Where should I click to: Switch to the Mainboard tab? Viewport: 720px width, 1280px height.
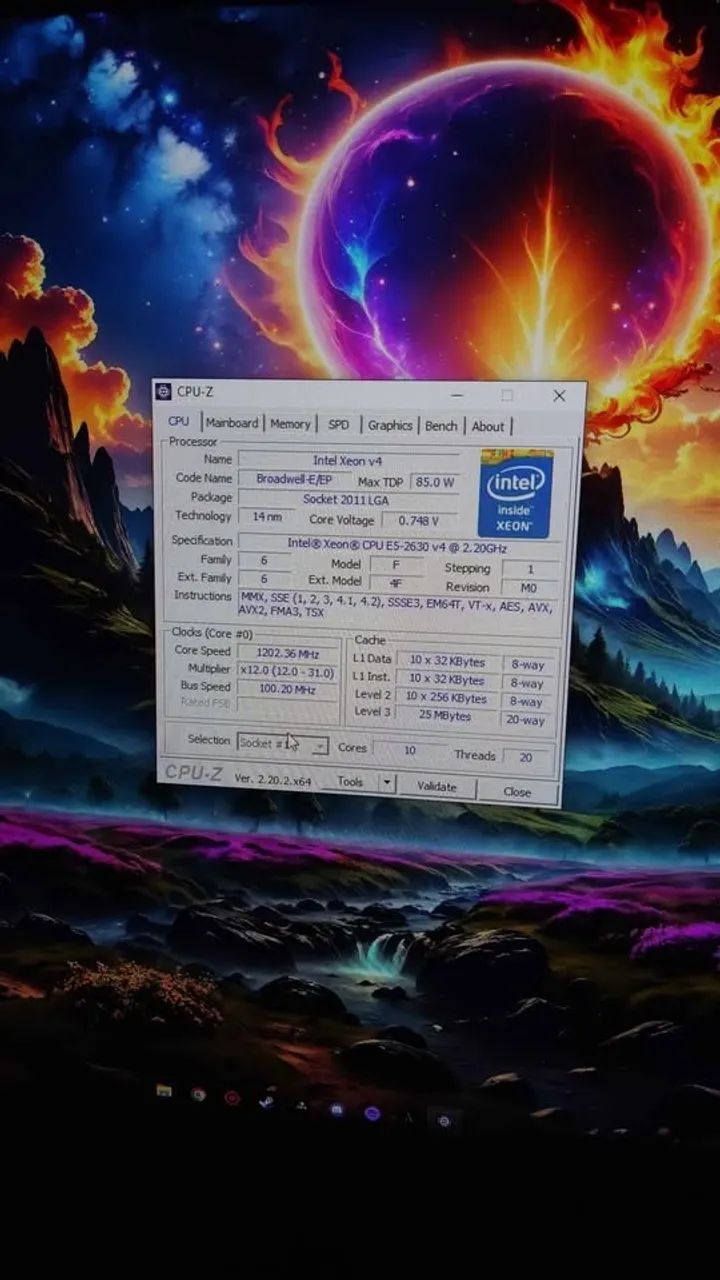point(232,423)
